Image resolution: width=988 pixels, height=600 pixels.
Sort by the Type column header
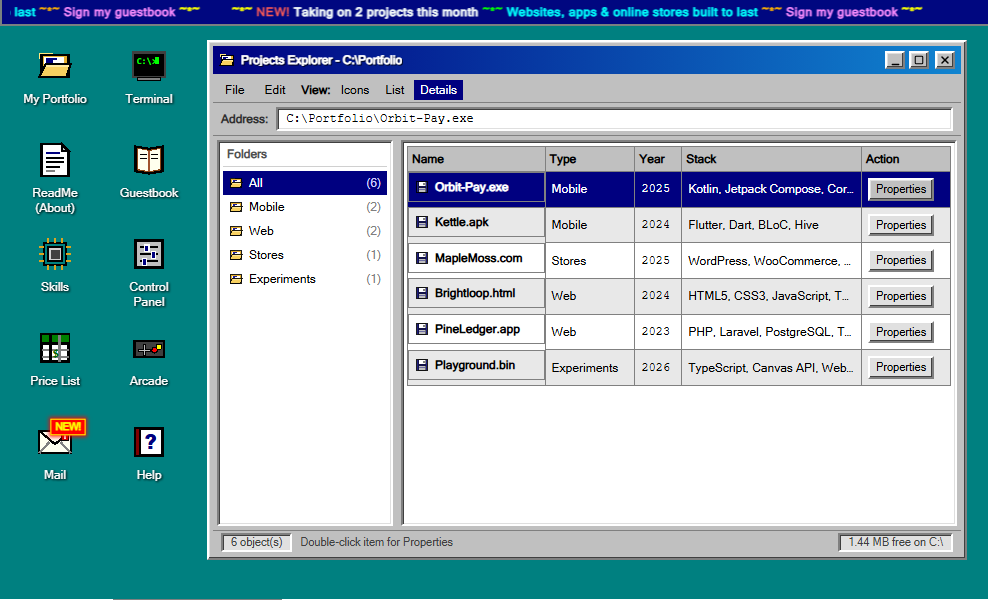[590, 159]
